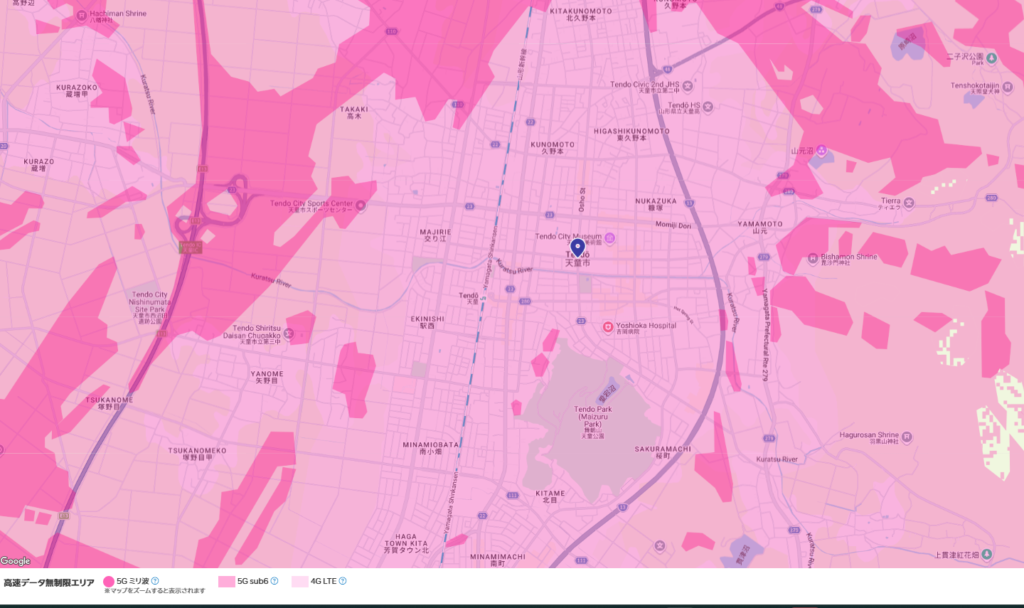Screen dimensions: 1024x608
Task: Open help icon next to 5G sub6
Action: tap(274, 580)
